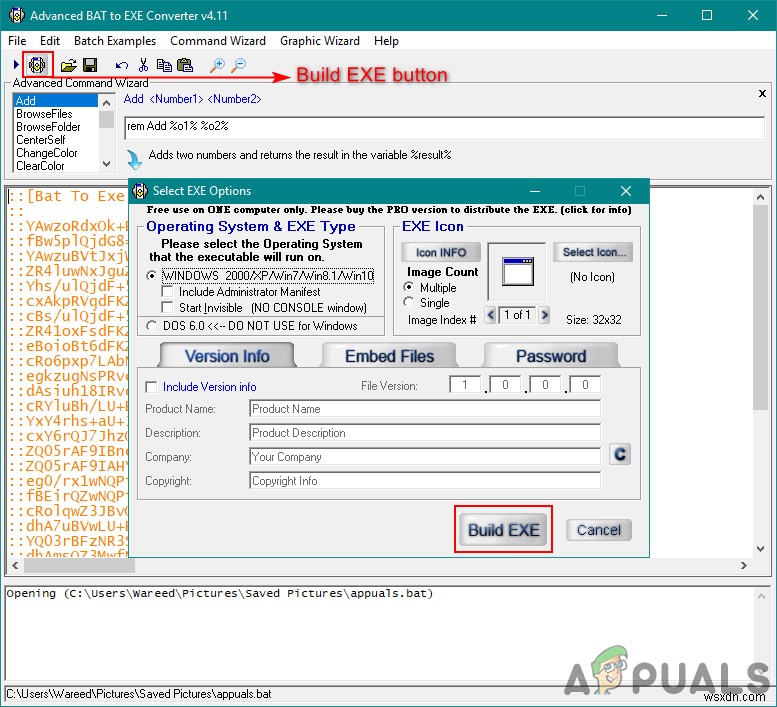Click the Build EXE toolbar icon

(x=37, y=64)
